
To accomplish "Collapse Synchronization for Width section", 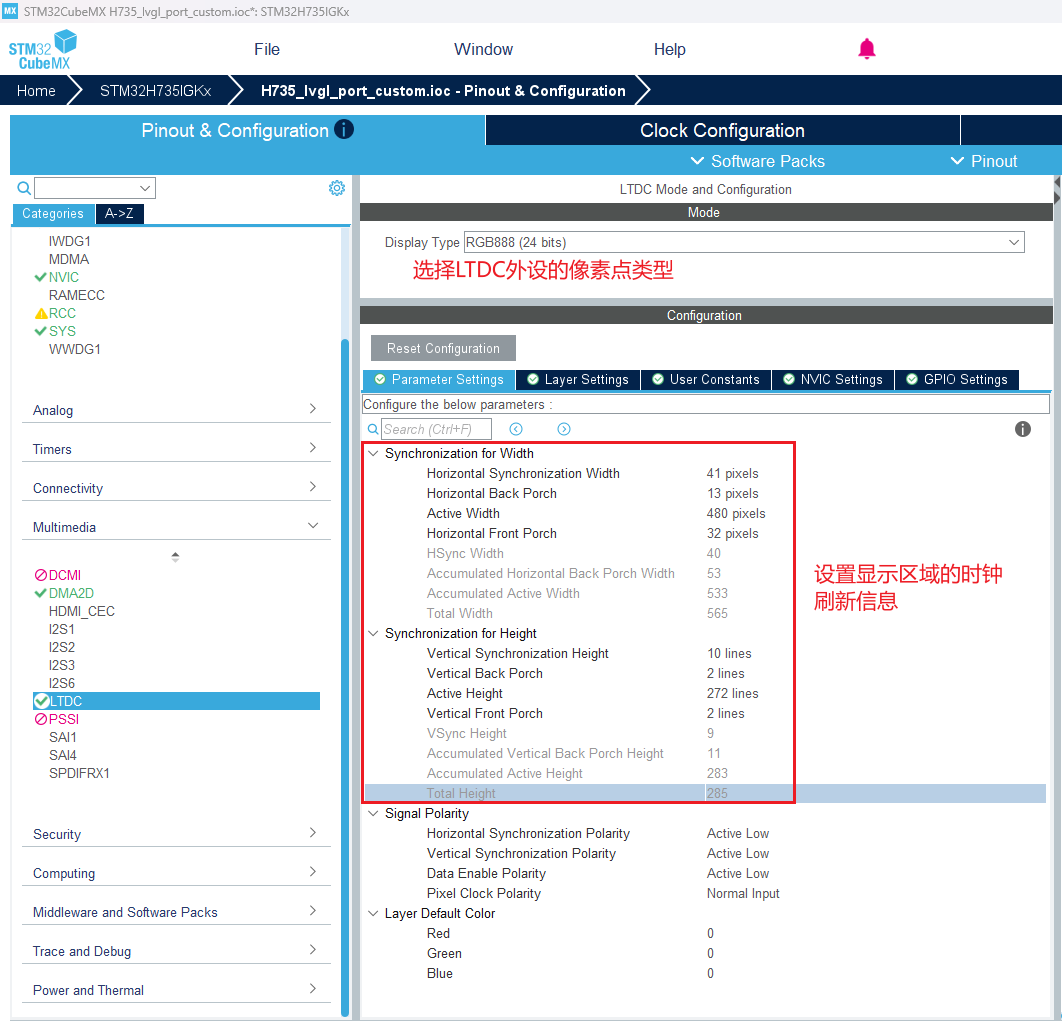I will 373,453.
